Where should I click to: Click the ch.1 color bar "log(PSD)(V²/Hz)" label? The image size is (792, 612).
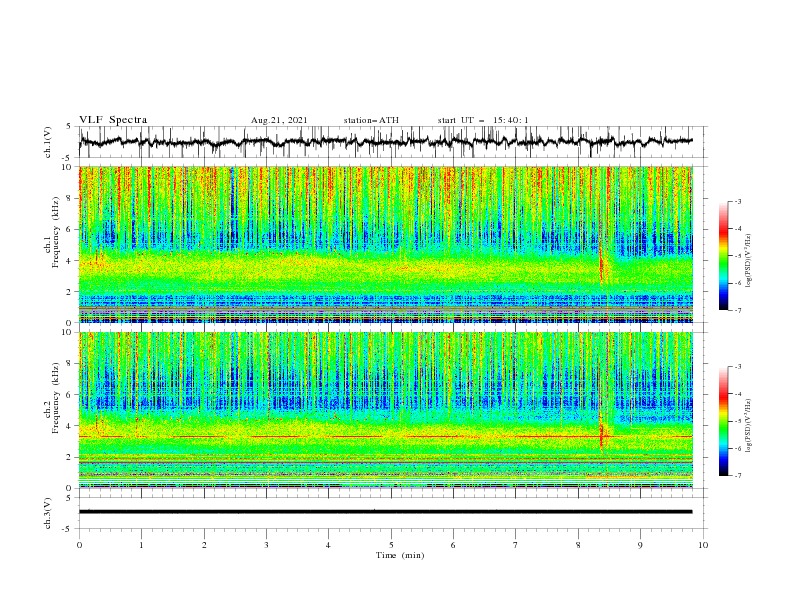(x=749, y=261)
